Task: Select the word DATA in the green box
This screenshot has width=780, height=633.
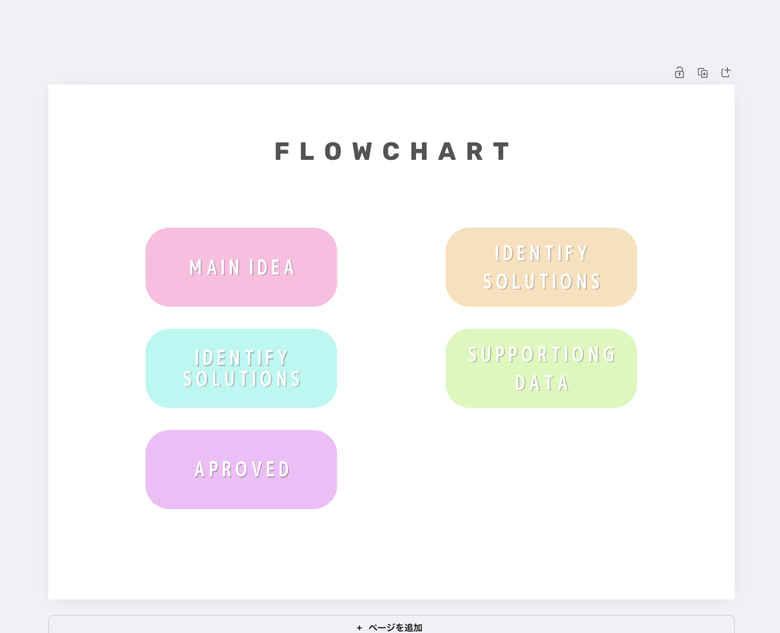Action: [542, 383]
